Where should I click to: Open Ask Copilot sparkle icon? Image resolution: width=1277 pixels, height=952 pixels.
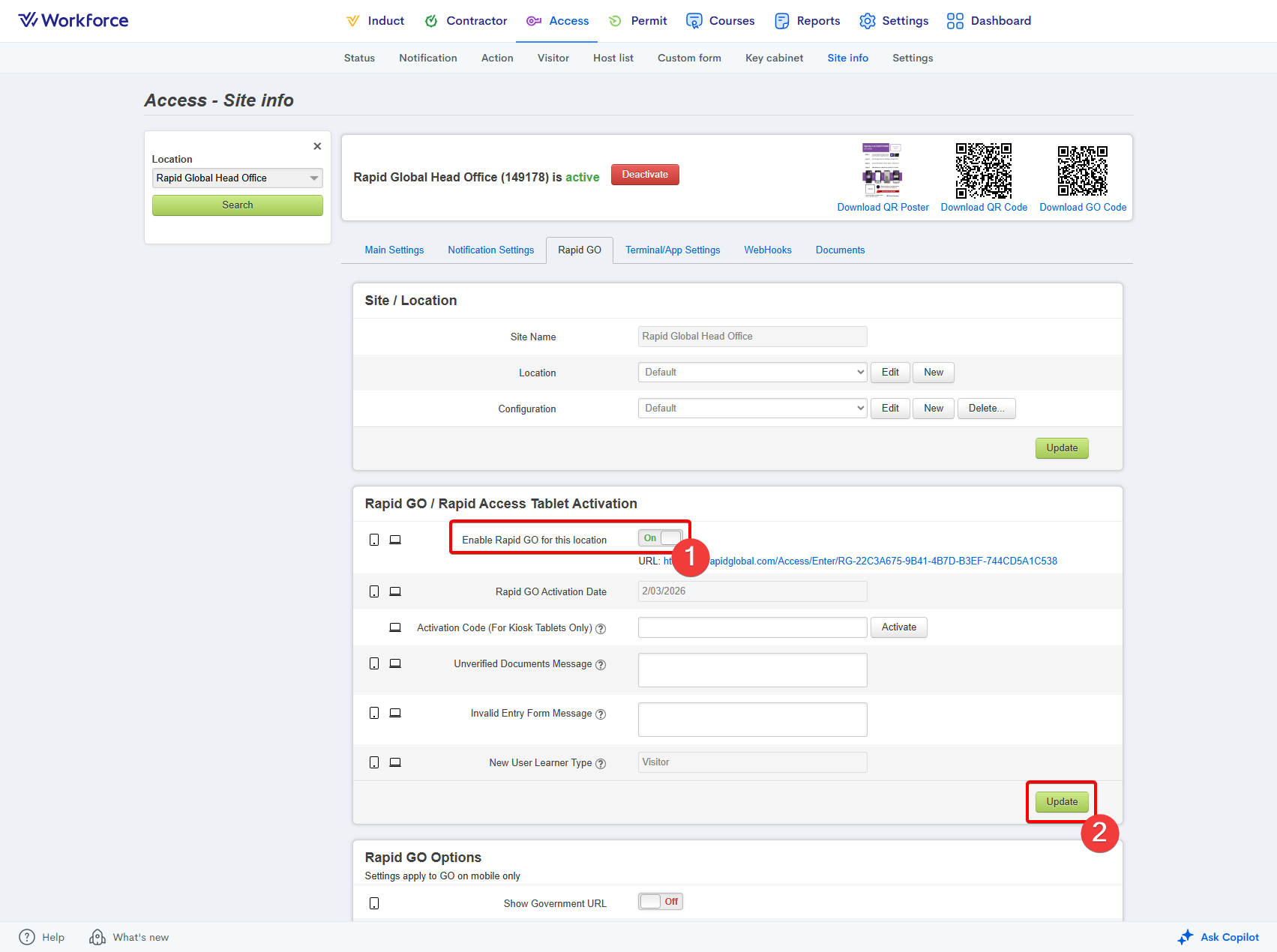[1185, 937]
